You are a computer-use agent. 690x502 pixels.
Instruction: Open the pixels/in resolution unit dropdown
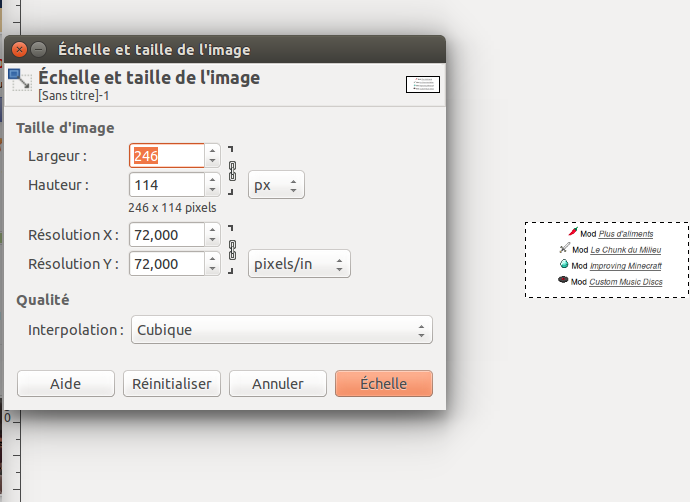click(x=298, y=264)
